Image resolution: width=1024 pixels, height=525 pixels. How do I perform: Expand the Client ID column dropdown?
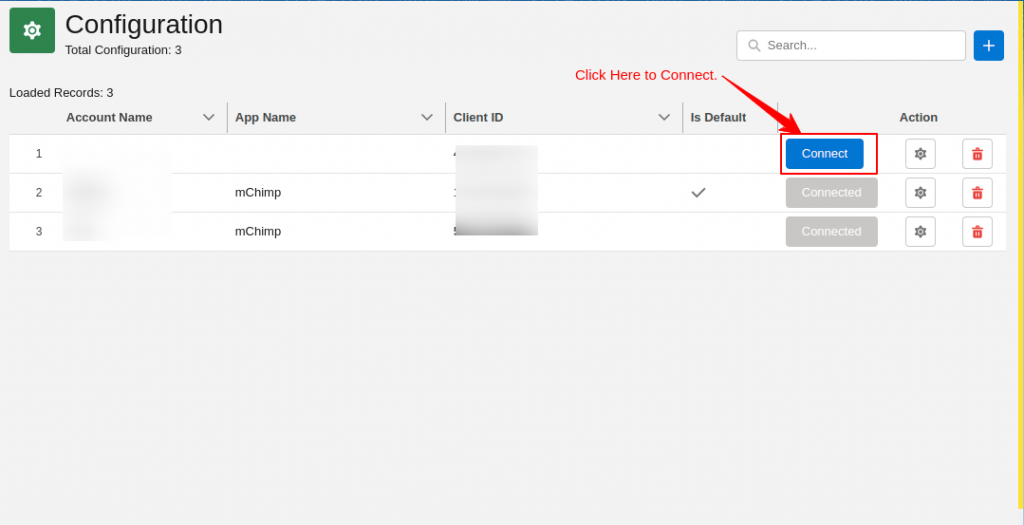664,117
